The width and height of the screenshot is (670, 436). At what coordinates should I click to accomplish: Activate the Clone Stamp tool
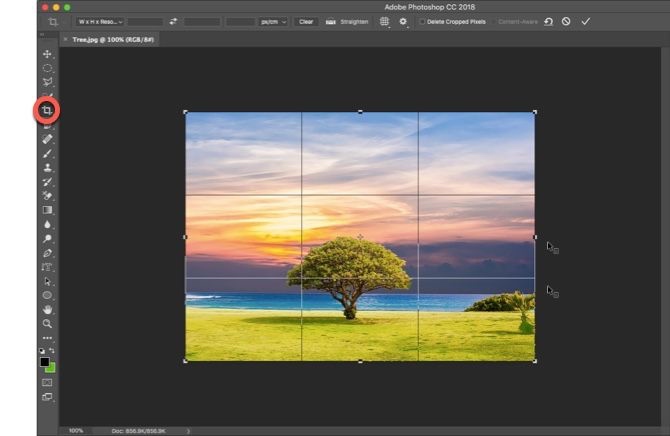(47, 167)
